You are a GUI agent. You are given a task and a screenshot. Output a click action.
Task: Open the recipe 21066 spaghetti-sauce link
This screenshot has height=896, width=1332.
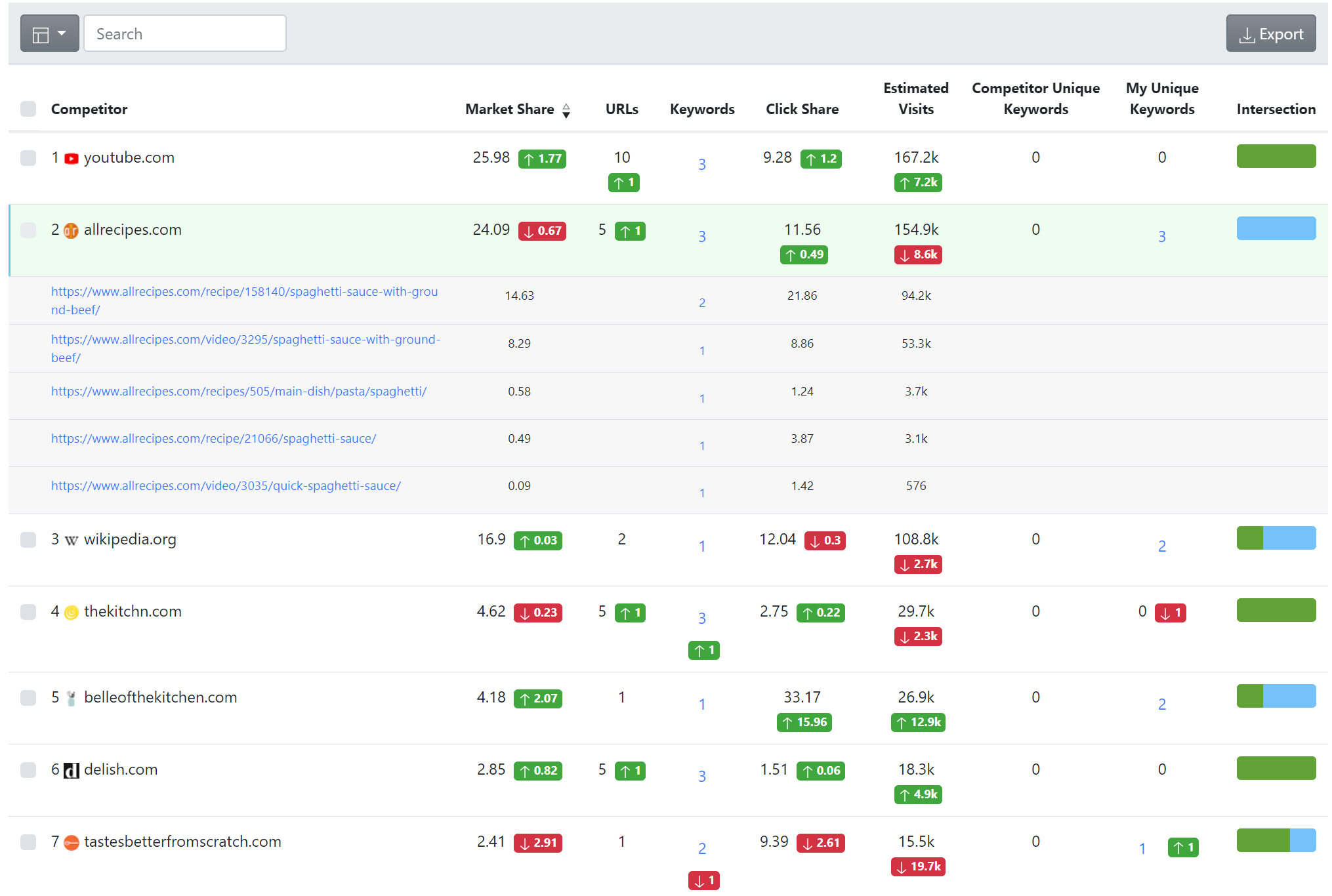coord(214,438)
